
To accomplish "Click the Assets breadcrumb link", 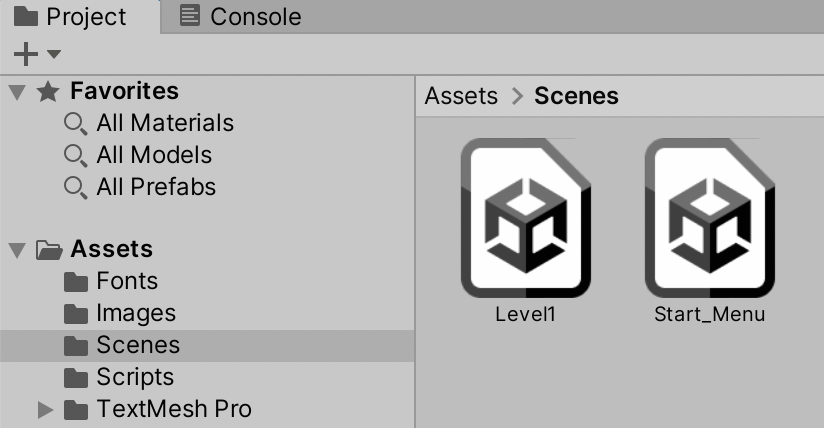I will (461, 96).
